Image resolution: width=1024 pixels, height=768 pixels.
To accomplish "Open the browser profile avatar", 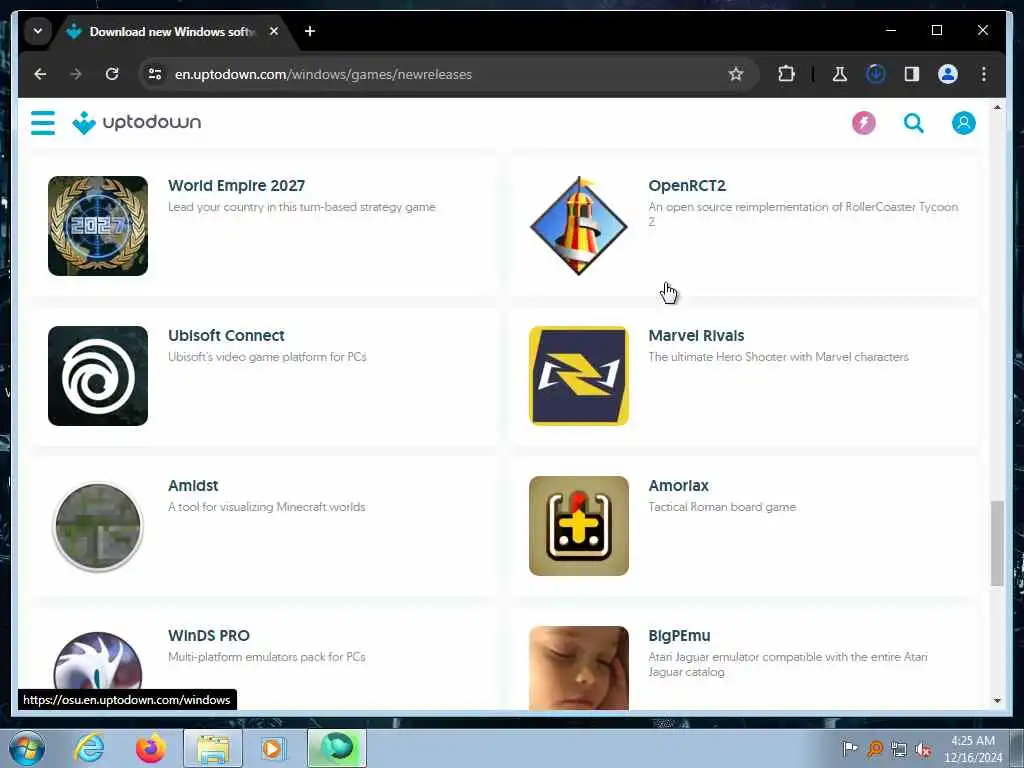I will pyautogui.click(x=948, y=74).
